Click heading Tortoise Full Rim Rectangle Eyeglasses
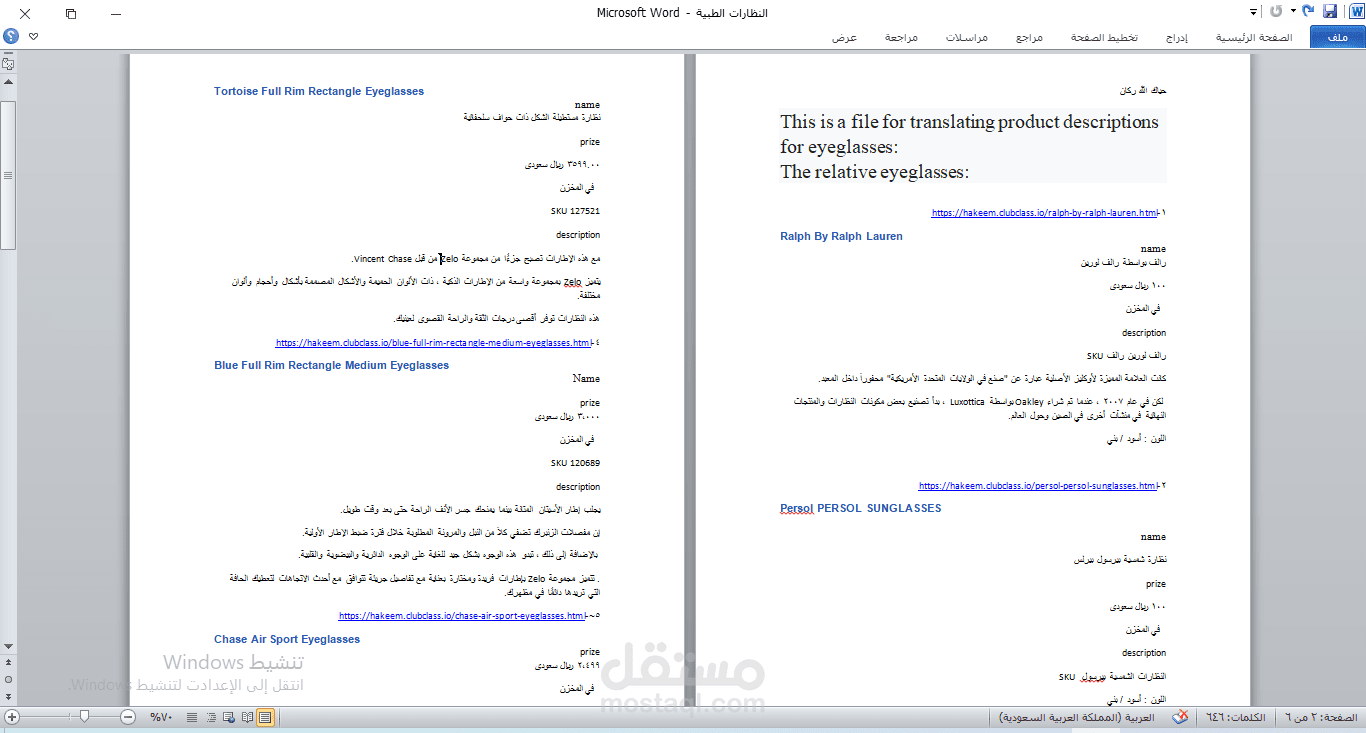 tap(319, 91)
